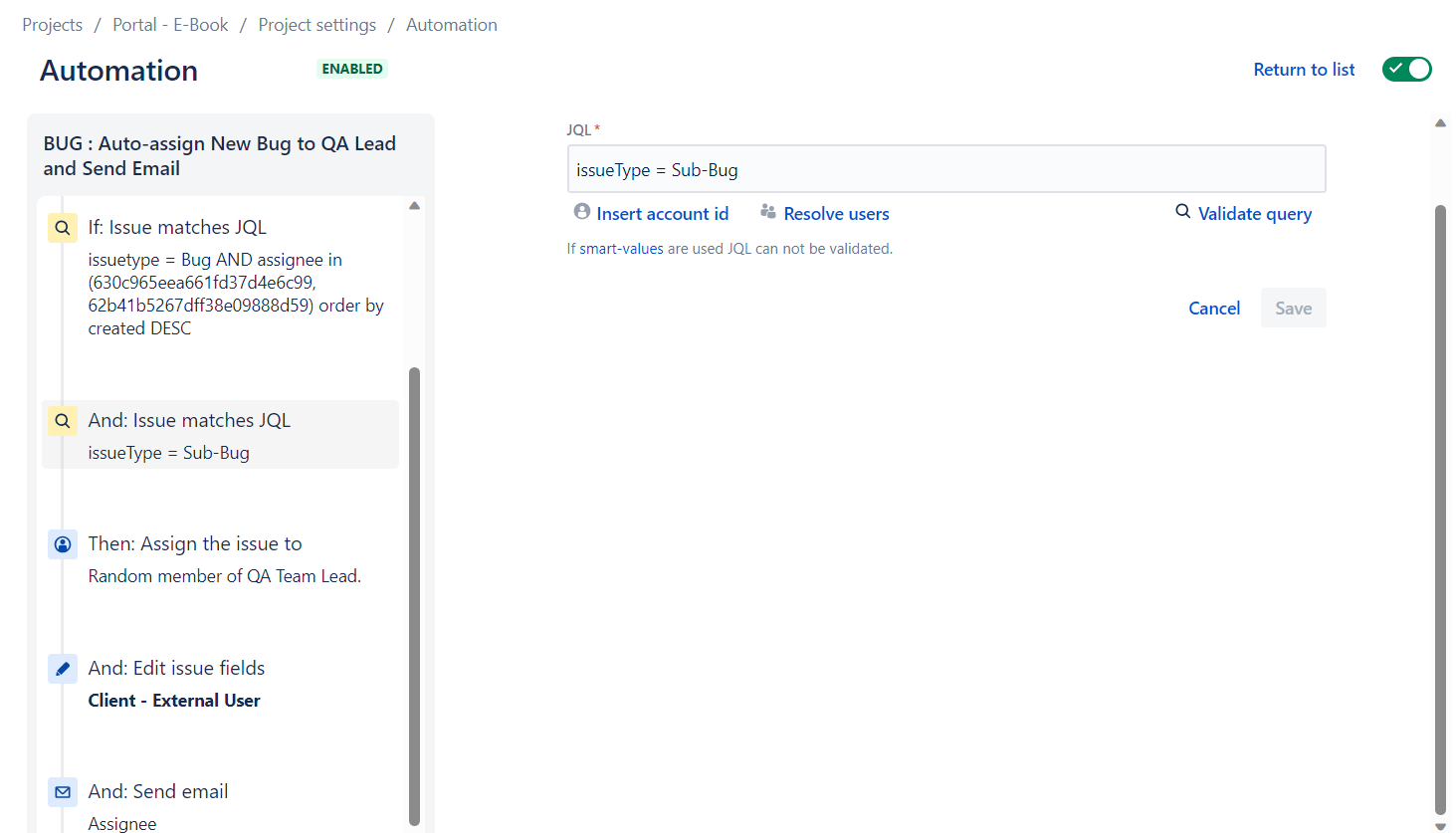Click the rule components list scrollbar
Image resolution: width=1456 pixels, height=833 pixels.
click(414, 595)
